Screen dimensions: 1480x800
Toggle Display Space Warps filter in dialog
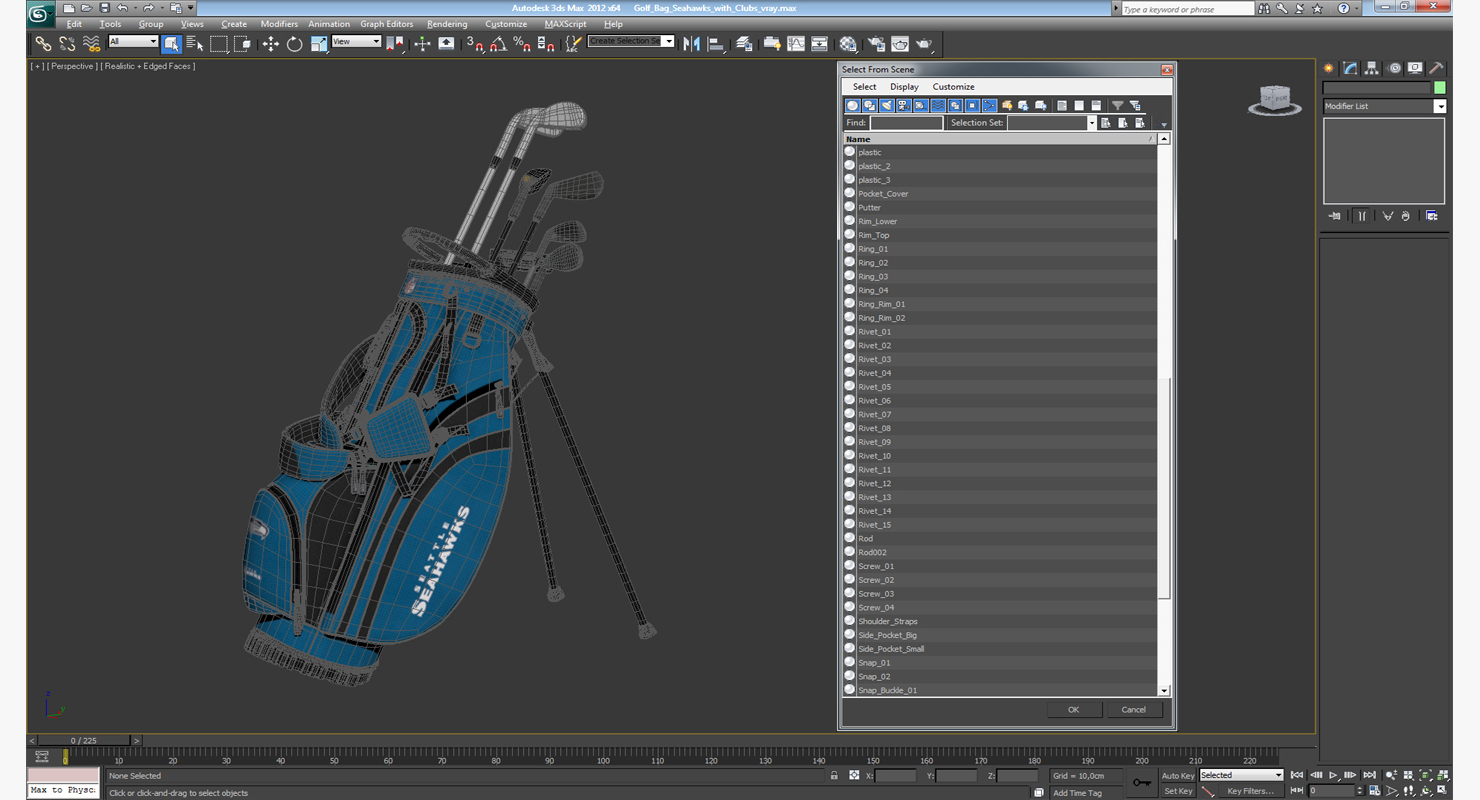tap(938, 105)
